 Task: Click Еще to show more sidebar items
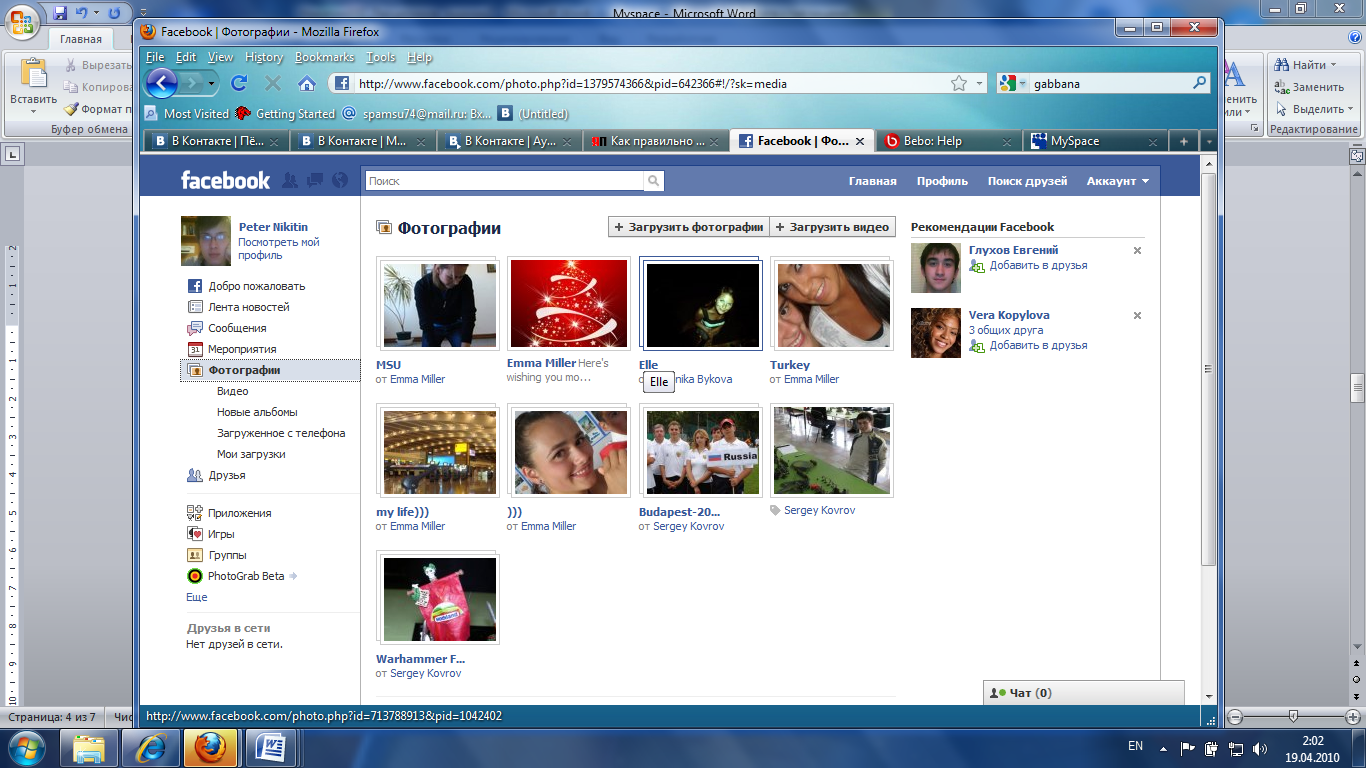coord(197,597)
